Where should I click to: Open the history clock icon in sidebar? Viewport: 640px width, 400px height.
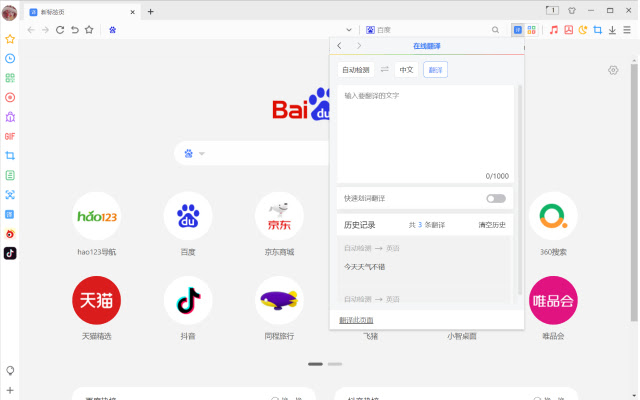(x=10, y=58)
